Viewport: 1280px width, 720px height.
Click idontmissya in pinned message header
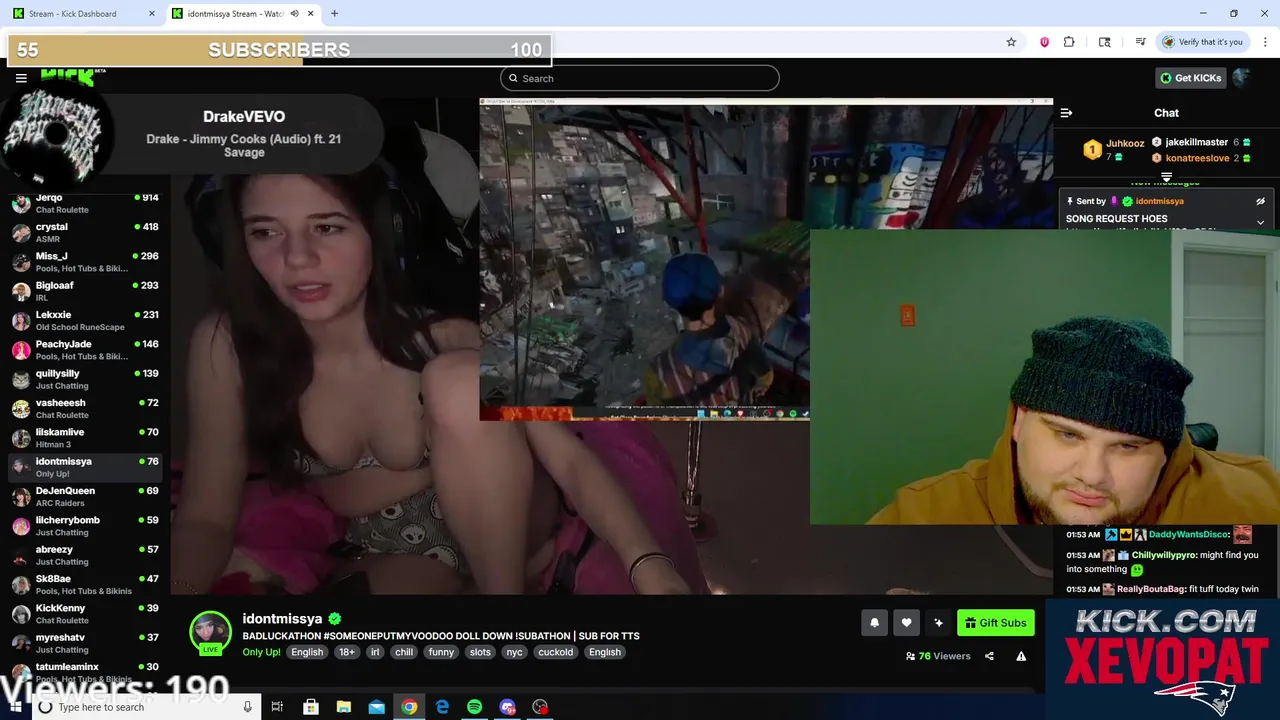tap(1160, 201)
